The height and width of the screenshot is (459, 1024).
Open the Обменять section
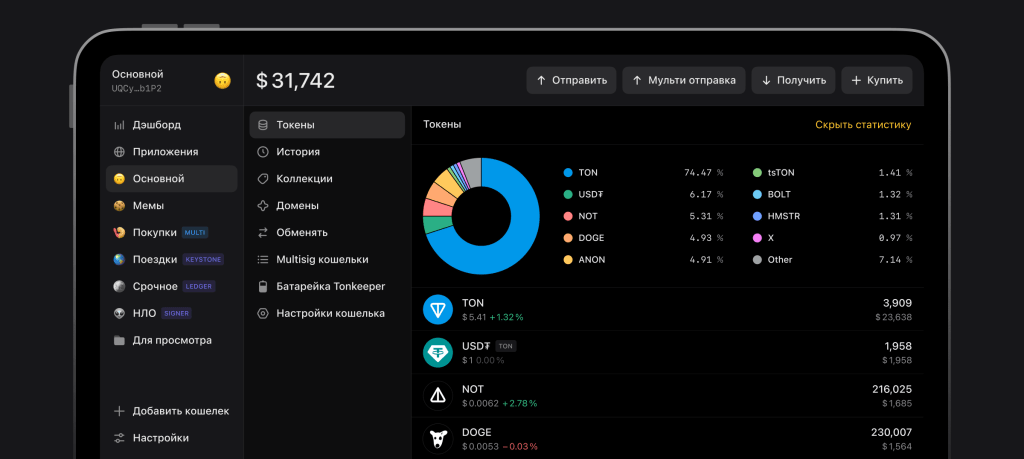click(x=327, y=232)
